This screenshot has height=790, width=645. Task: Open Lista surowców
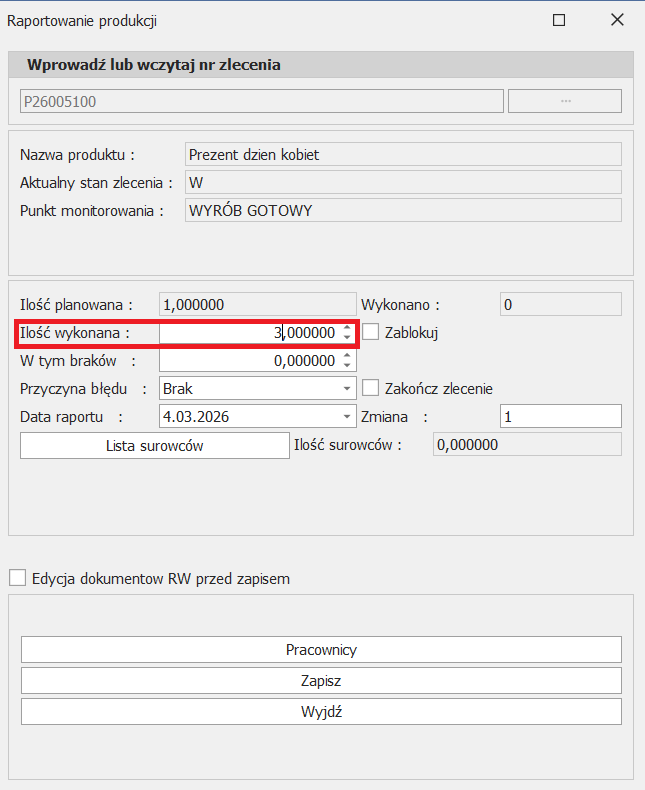tap(154, 446)
